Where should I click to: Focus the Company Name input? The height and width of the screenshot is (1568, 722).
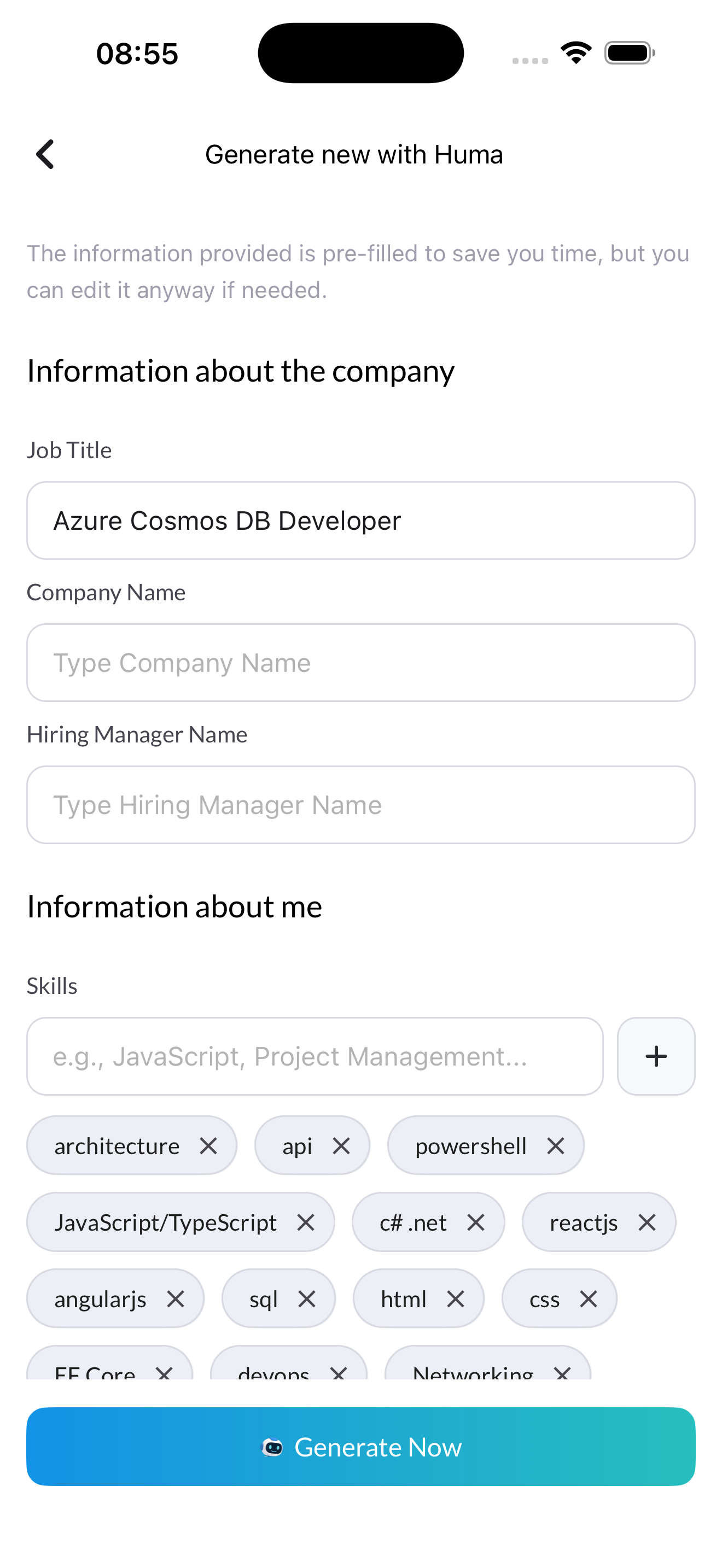point(361,662)
